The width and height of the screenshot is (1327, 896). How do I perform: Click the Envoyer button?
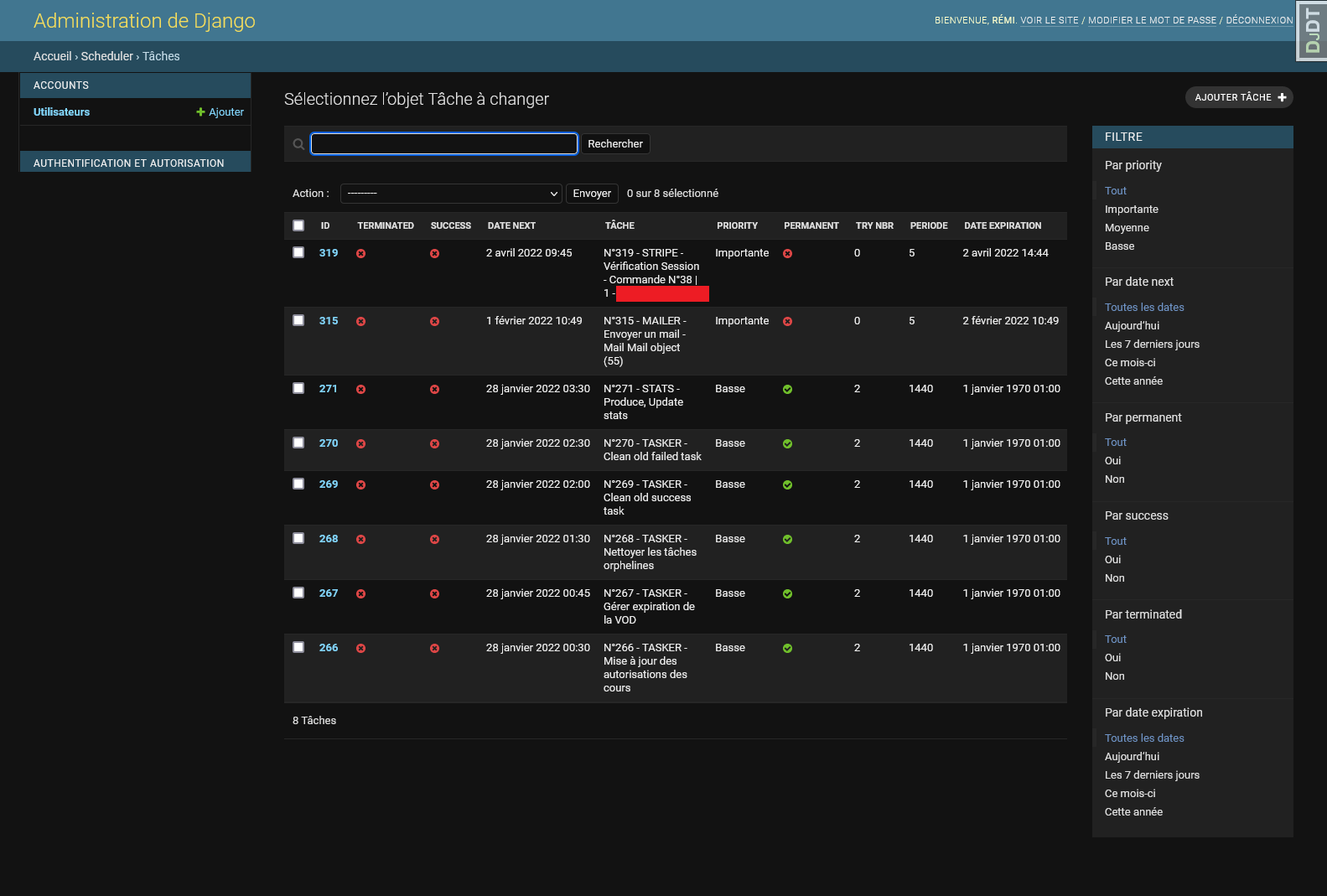[592, 194]
